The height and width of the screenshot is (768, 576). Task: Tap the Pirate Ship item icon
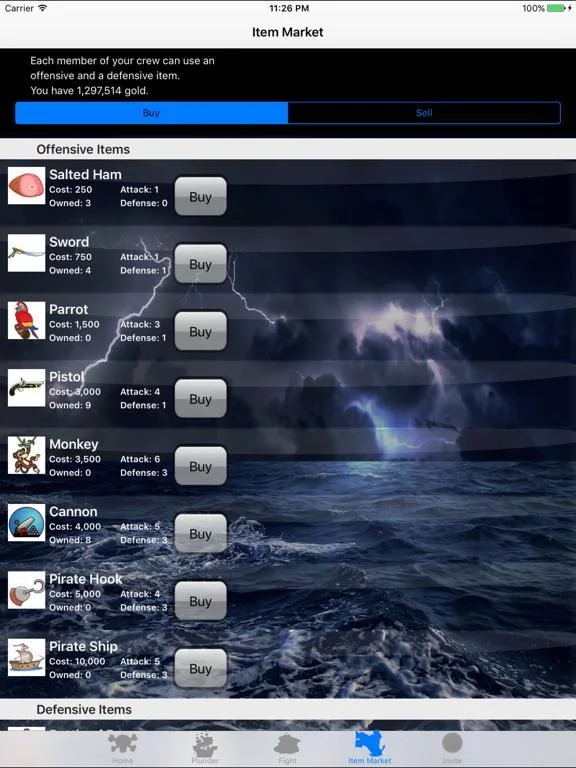(26, 657)
